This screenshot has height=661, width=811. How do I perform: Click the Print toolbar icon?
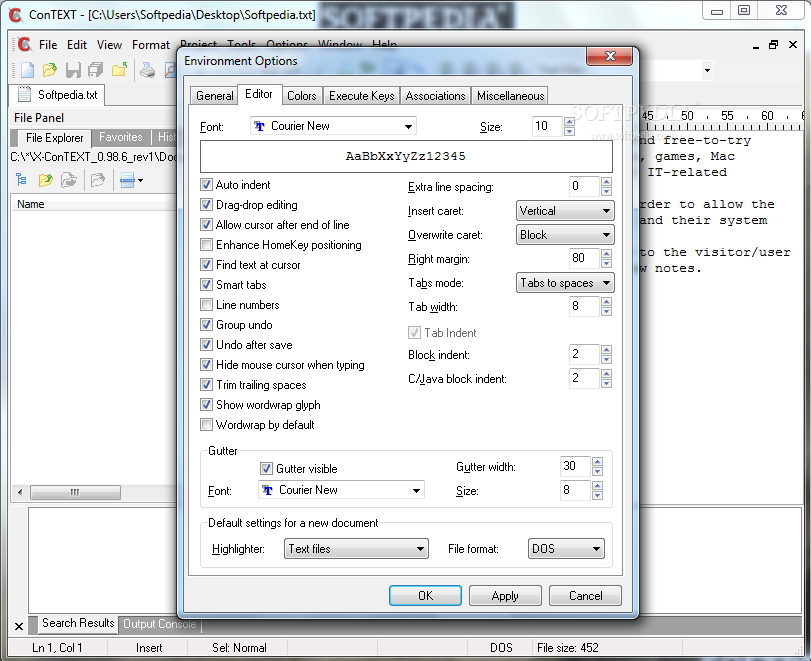(147, 70)
